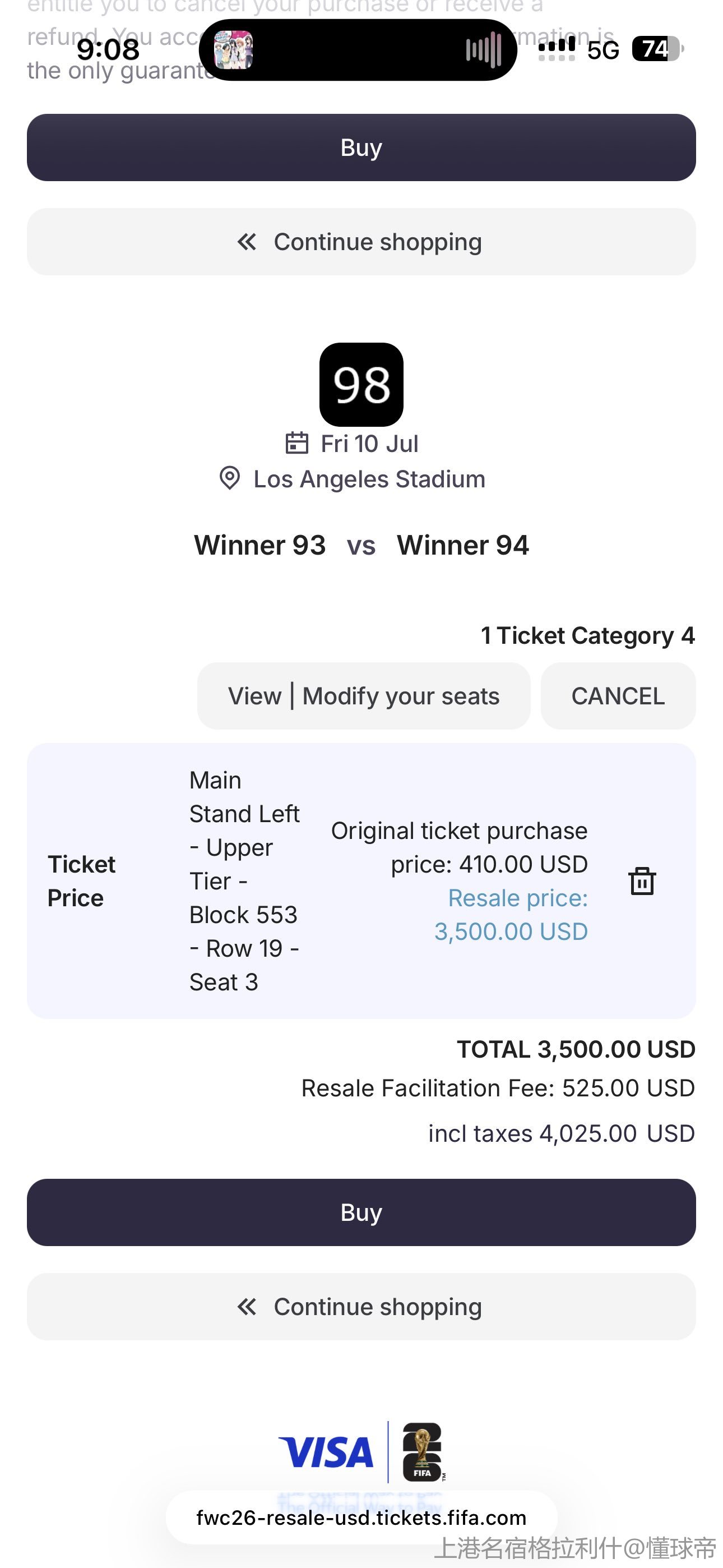
Task: Tap the now-playing app thumbnail in Dynamic Island
Action: (x=234, y=50)
